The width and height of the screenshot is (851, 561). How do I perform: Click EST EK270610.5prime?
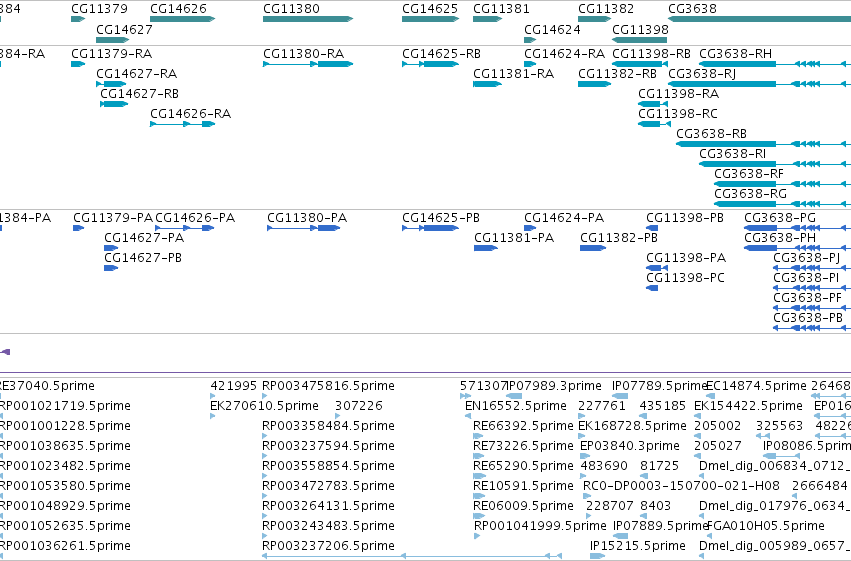coord(213,416)
